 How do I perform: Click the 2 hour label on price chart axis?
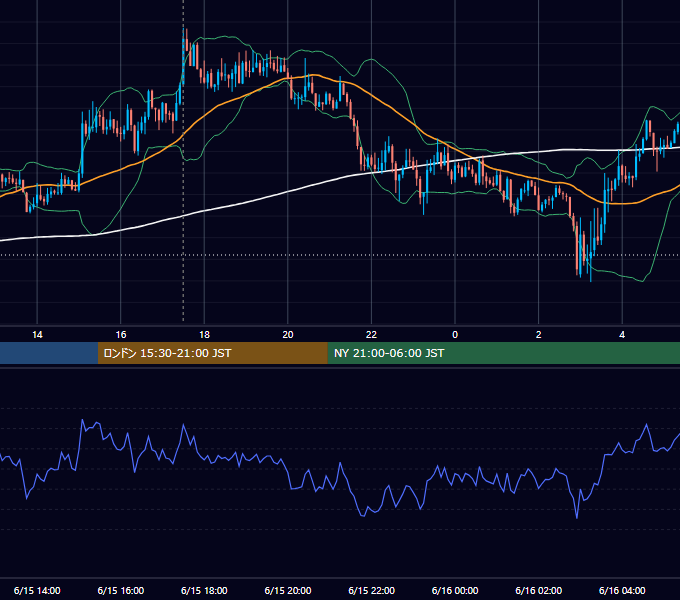click(538, 335)
